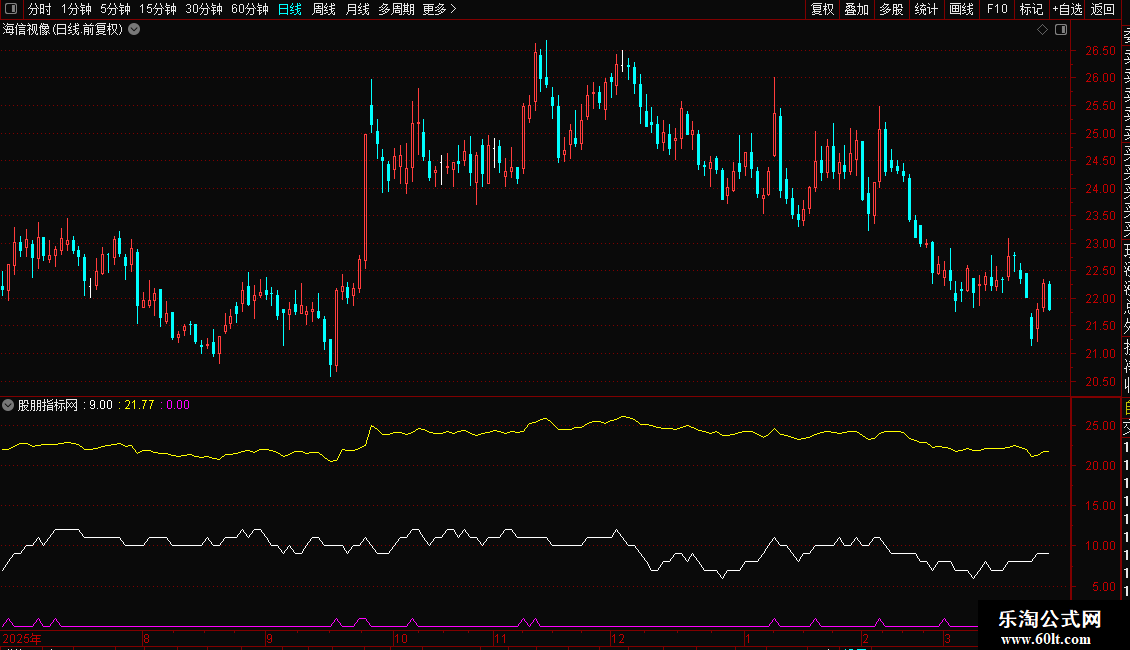
Task: Switch to 月线 monthly chart
Action: [357, 9]
